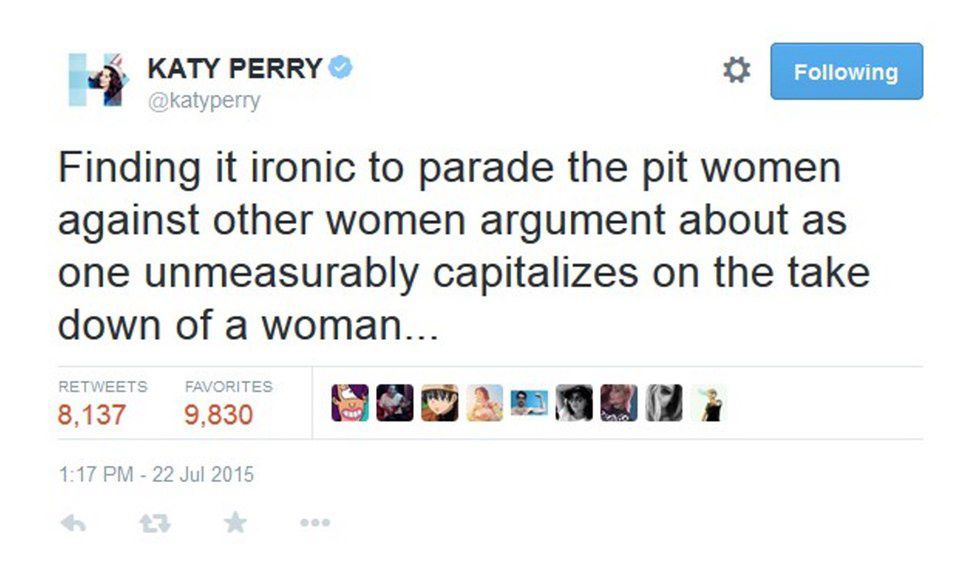Open the more options ellipsis
Screen dimensions: 980x580
point(314,522)
